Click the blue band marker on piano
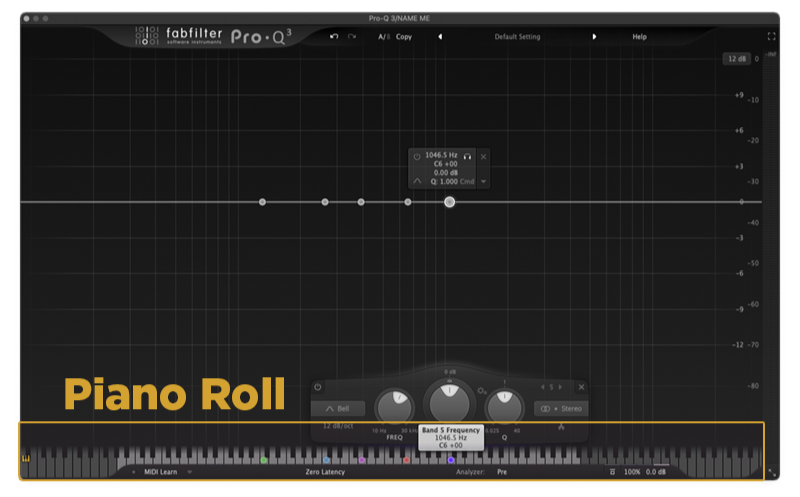 (327, 460)
